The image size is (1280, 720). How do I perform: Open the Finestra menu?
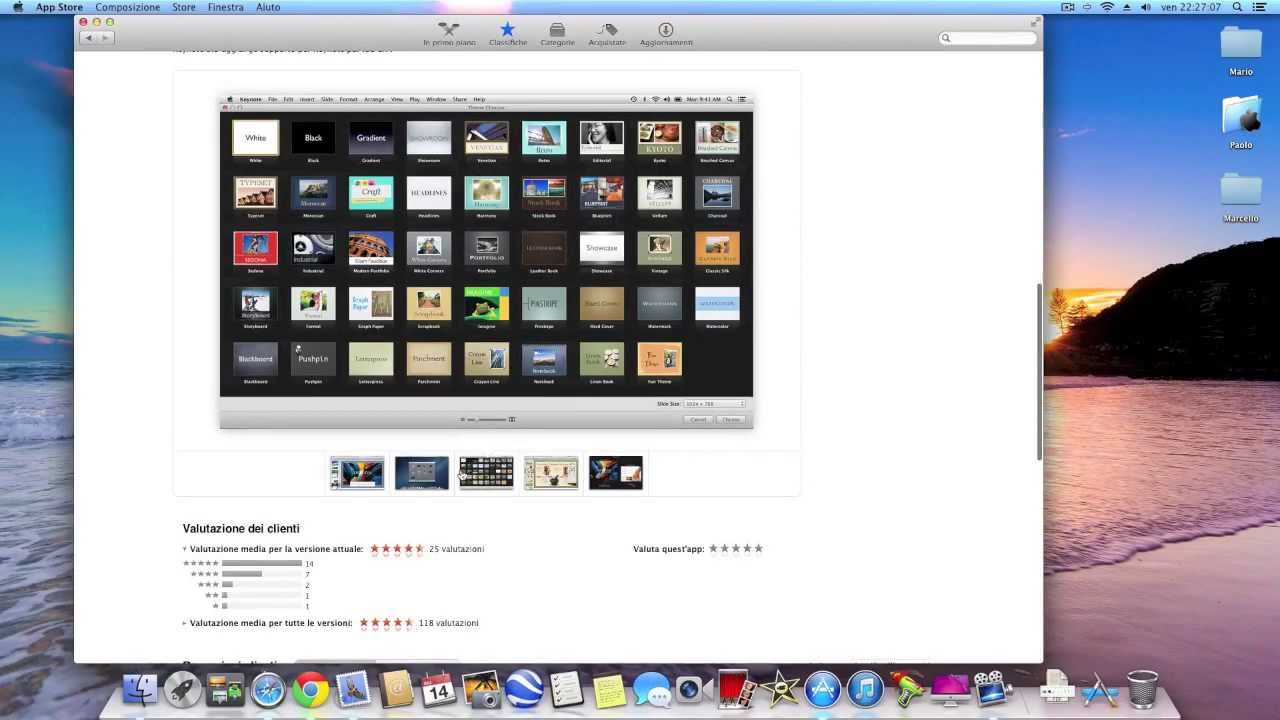click(x=225, y=7)
